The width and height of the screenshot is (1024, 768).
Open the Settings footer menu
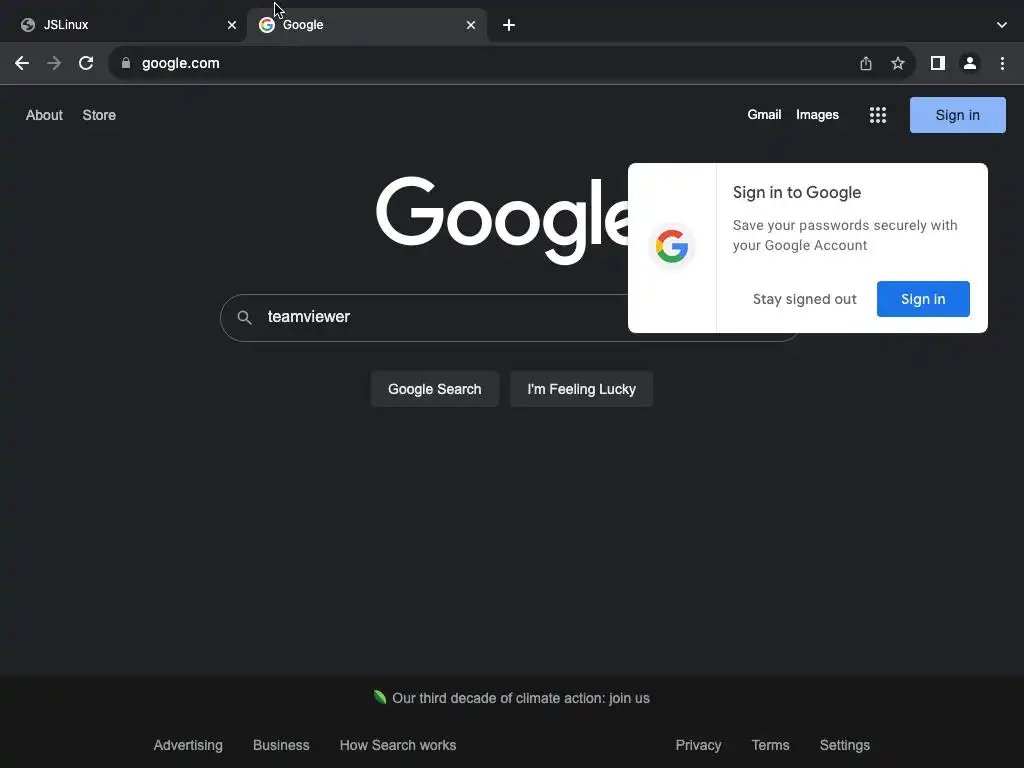tap(844, 745)
